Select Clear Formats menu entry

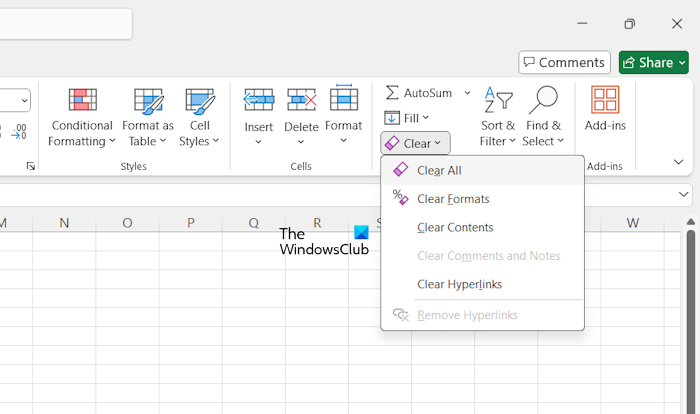pos(453,199)
